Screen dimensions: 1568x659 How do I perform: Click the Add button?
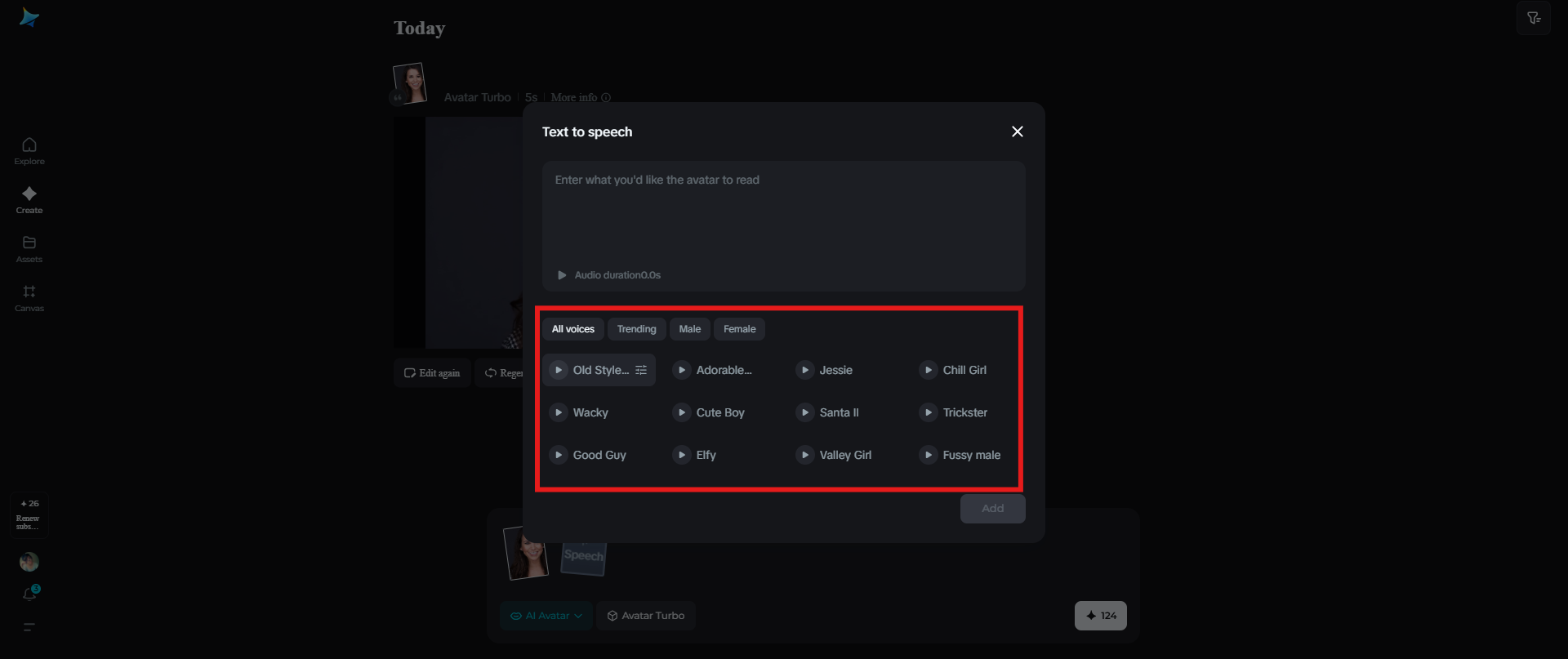coord(992,508)
